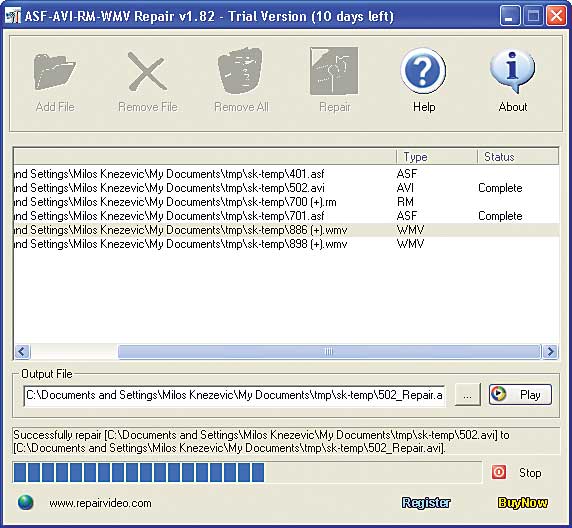Select the 700 (+).rm file row

coord(286,202)
